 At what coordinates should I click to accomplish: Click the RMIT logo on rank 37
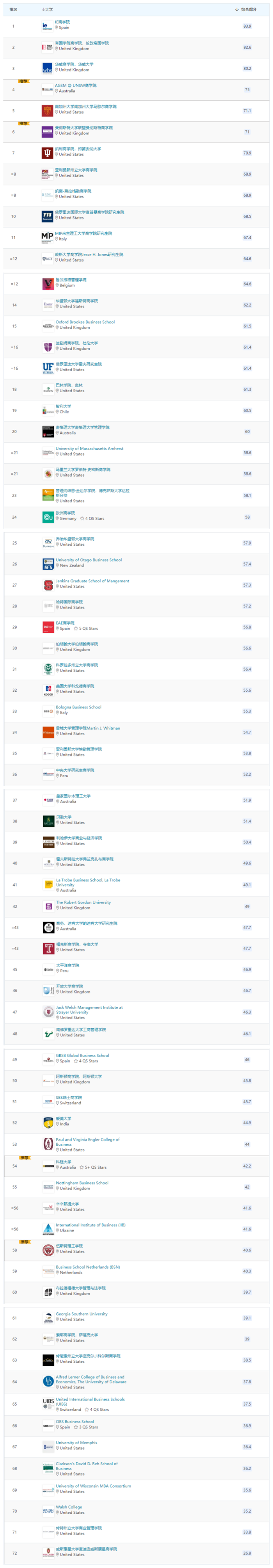point(49,800)
